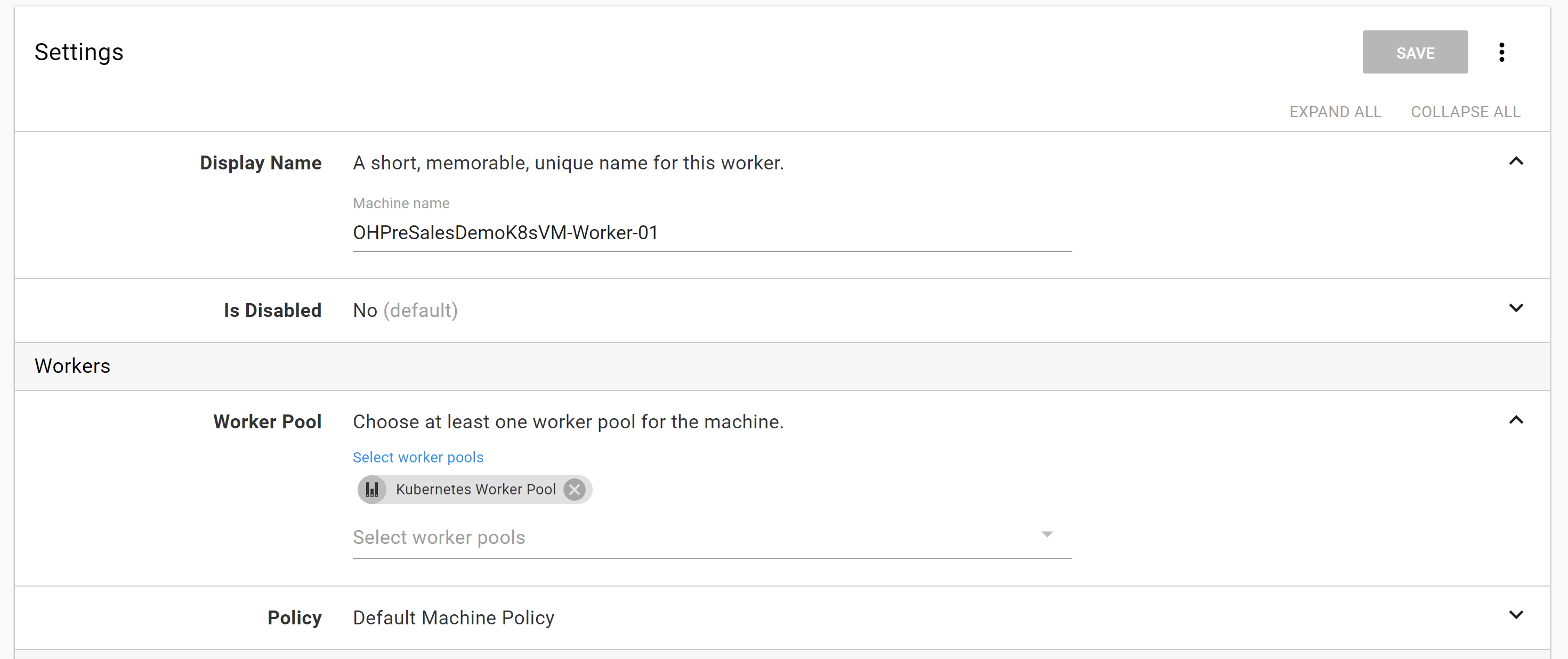Image resolution: width=1568 pixels, height=659 pixels.
Task: Click the Is Disabled row label
Action: (272, 311)
